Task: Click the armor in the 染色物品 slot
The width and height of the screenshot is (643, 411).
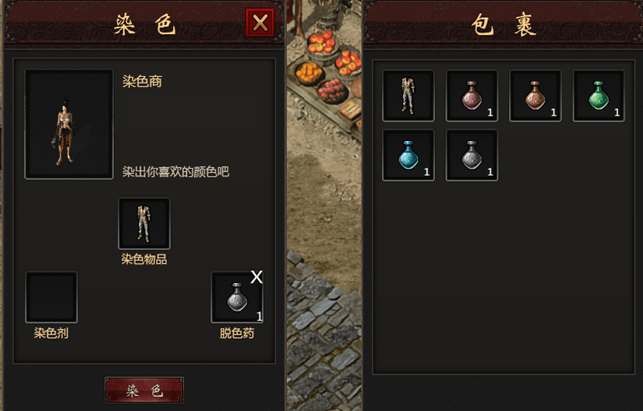Action: 144,224
